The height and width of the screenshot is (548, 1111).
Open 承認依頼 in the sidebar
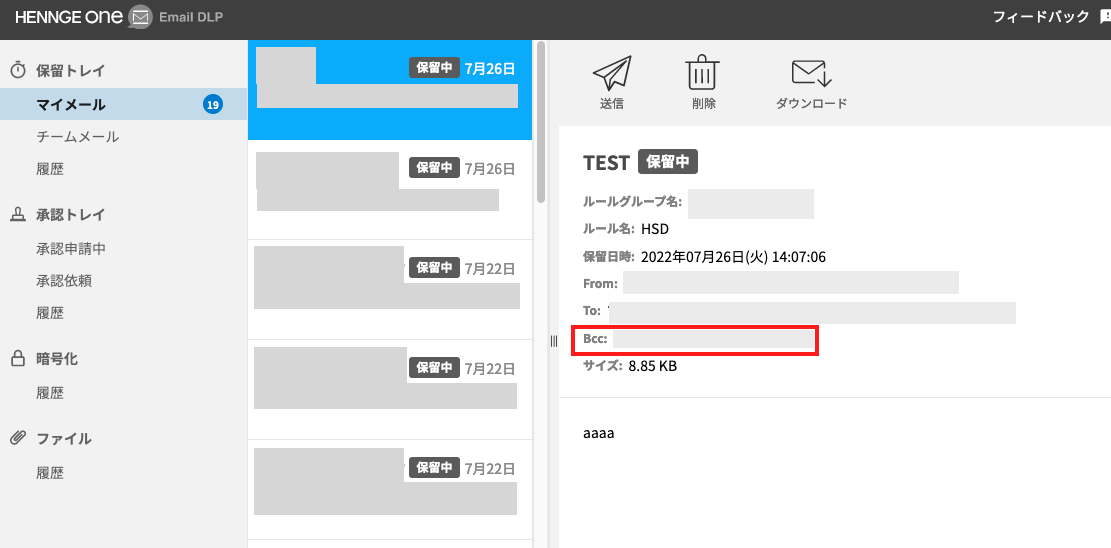pos(64,281)
